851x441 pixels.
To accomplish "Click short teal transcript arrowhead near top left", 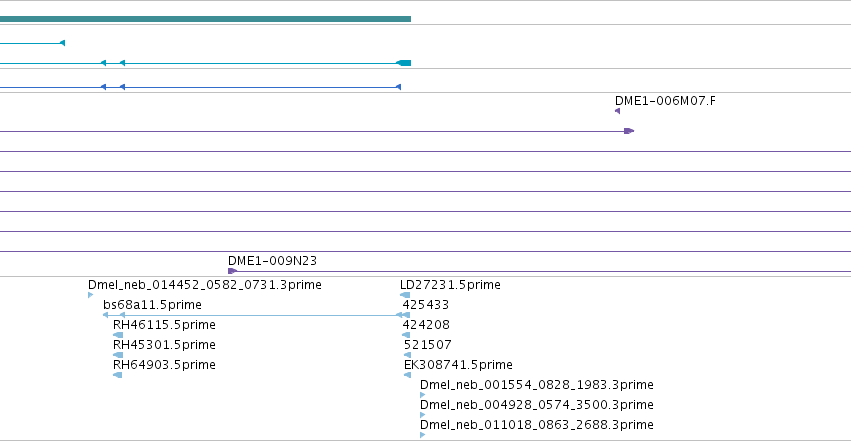I will (x=62, y=43).
